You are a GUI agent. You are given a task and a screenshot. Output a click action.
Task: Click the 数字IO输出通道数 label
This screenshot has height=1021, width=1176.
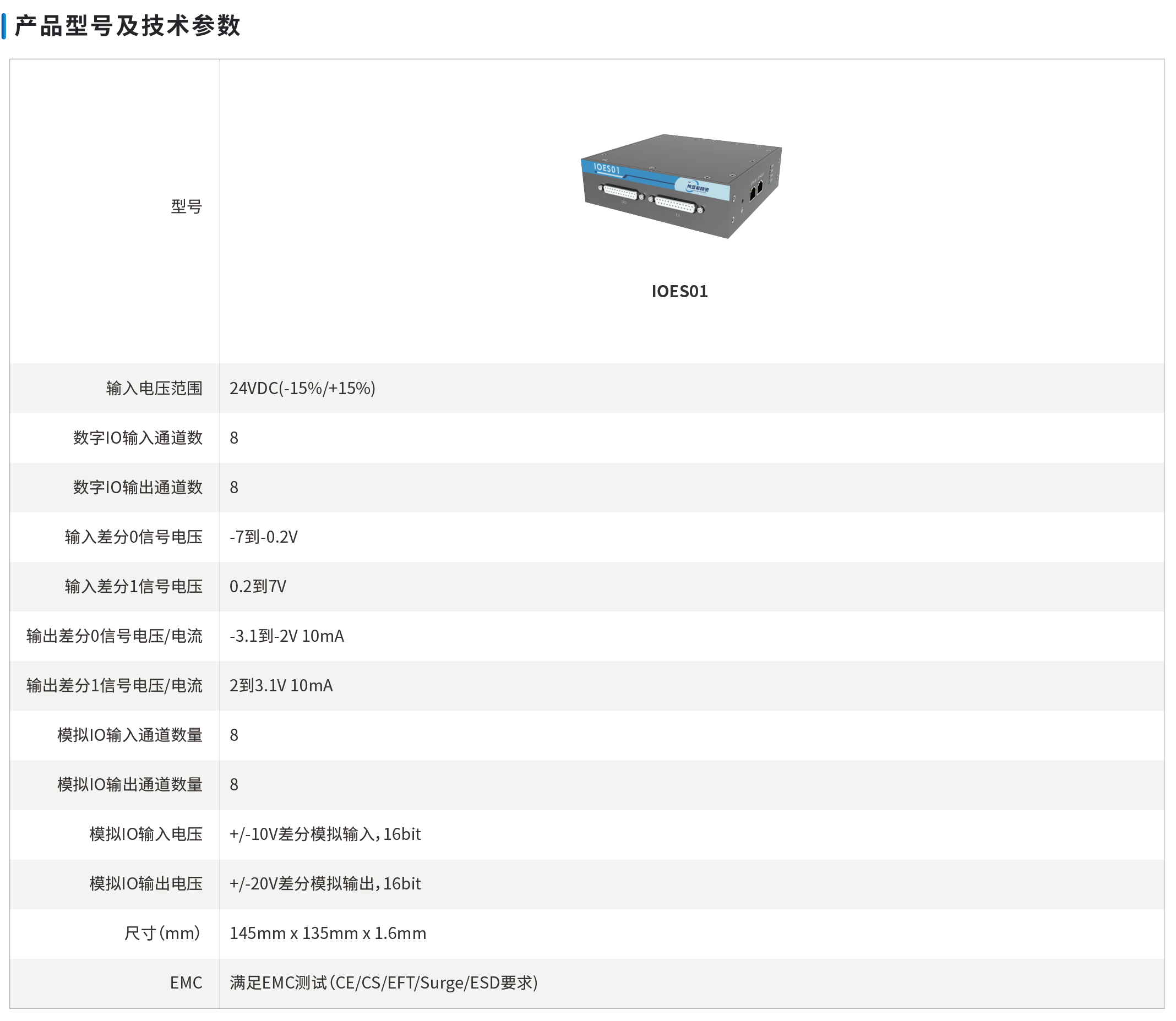coord(138,488)
